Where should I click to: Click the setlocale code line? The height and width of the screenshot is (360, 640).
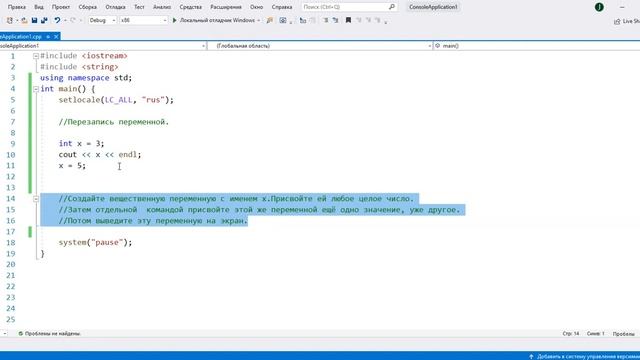116,100
